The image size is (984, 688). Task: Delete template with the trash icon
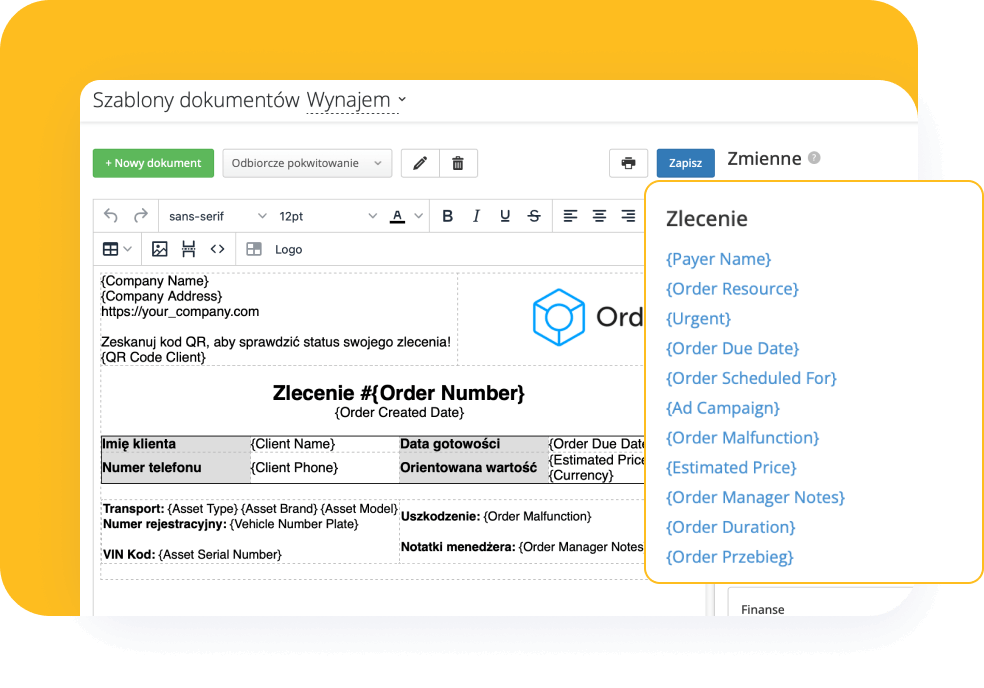click(x=458, y=163)
